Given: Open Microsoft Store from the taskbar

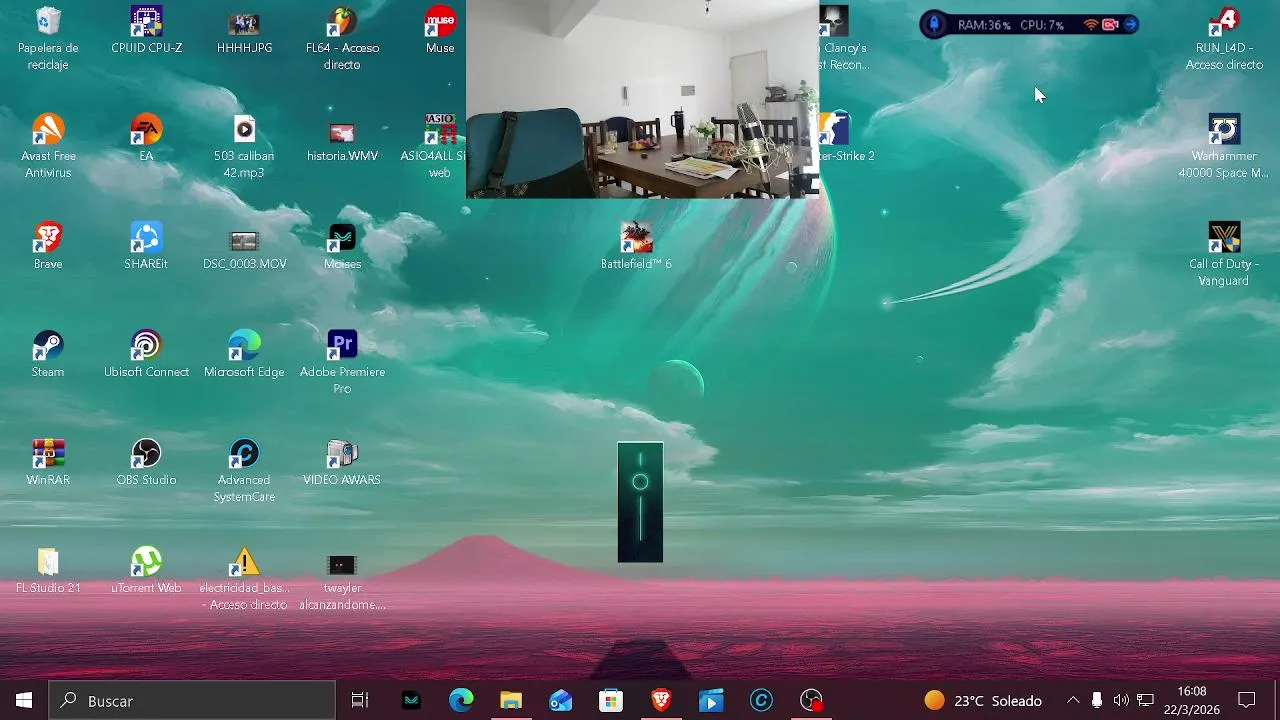Looking at the screenshot, I should [x=611, y=700].
